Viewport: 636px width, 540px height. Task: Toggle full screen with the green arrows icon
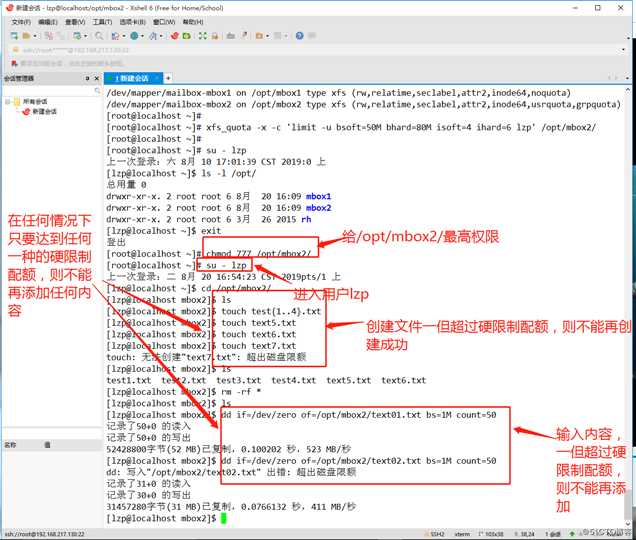pos(202,36)
